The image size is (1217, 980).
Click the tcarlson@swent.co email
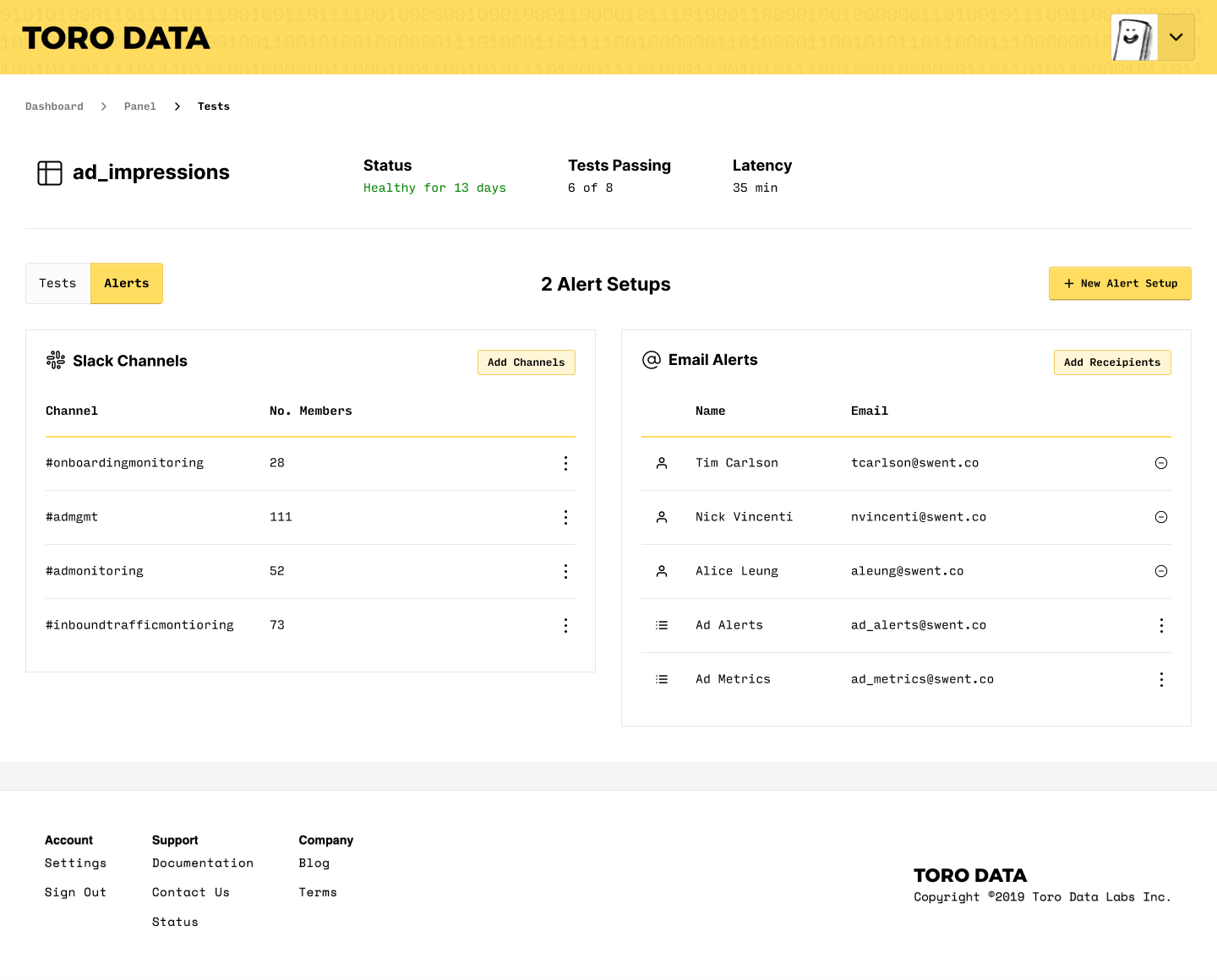point(914,463)
